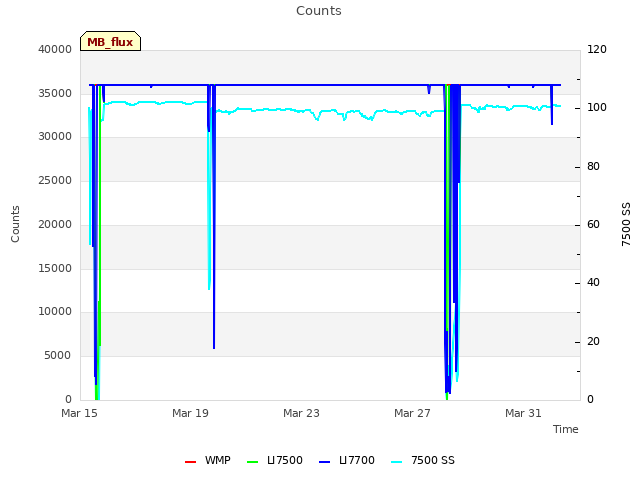Click the Counts chart title

pos(319,11)
